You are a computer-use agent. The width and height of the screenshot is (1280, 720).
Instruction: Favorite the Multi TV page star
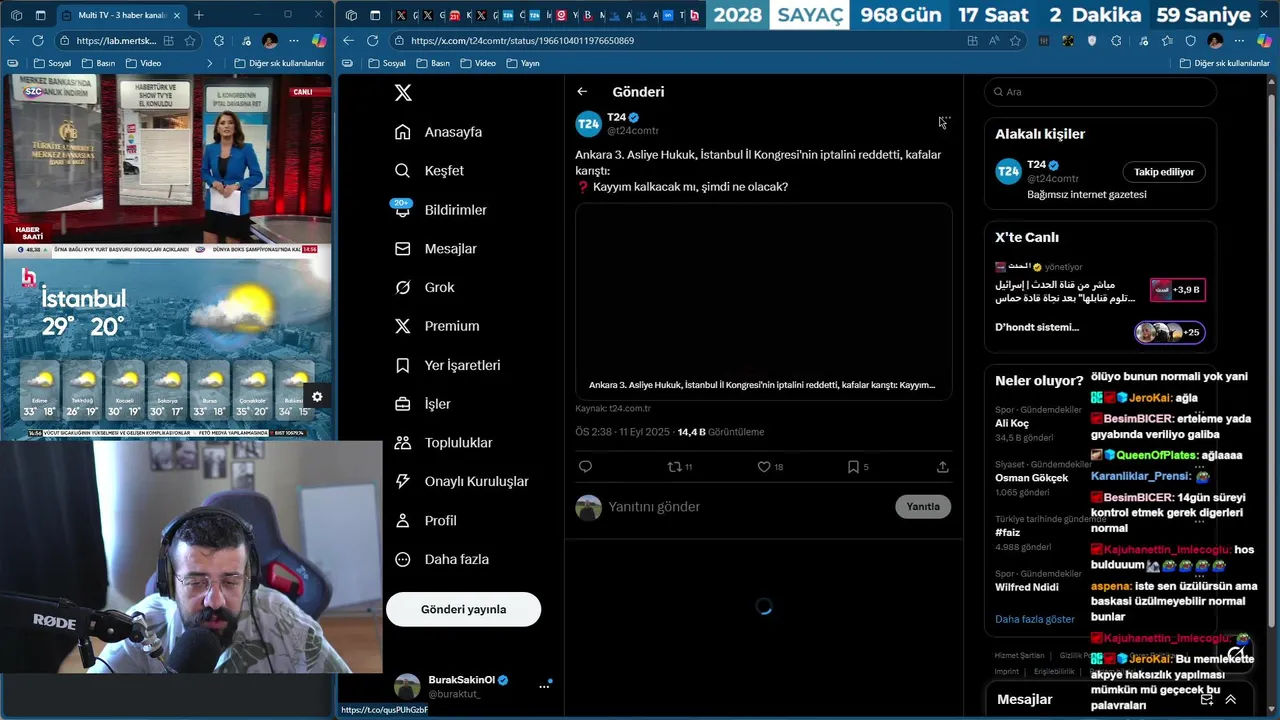coord(190,40)
